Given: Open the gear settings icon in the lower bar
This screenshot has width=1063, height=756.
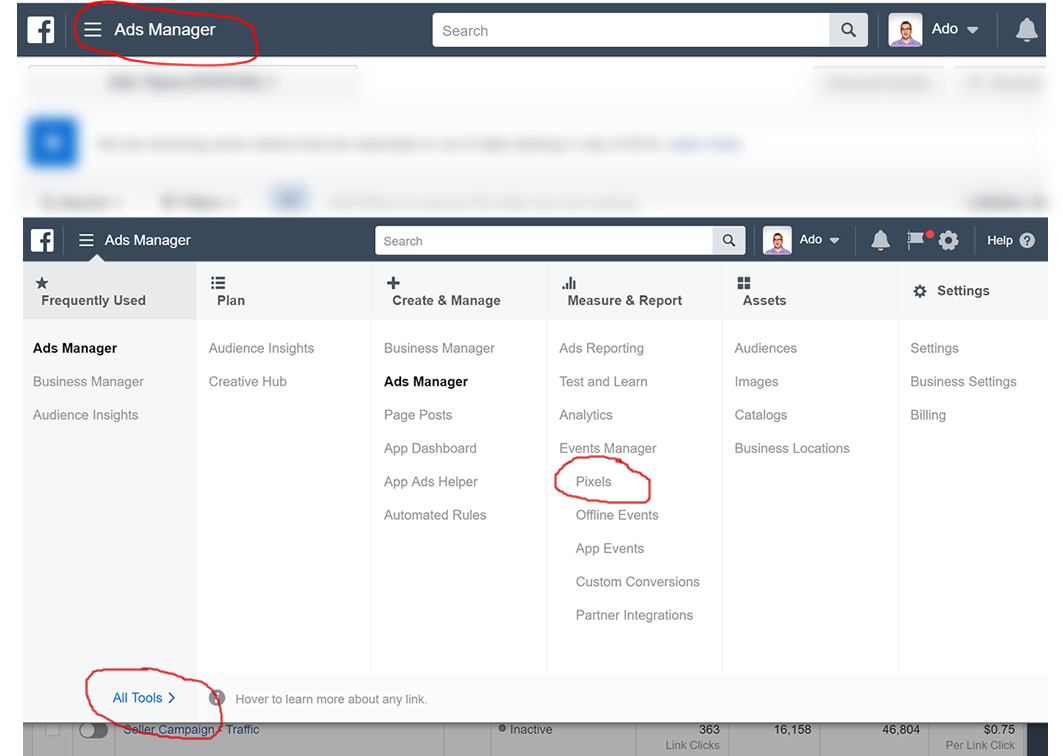Looking at the screenshot, I should click(x=948, y=240).
